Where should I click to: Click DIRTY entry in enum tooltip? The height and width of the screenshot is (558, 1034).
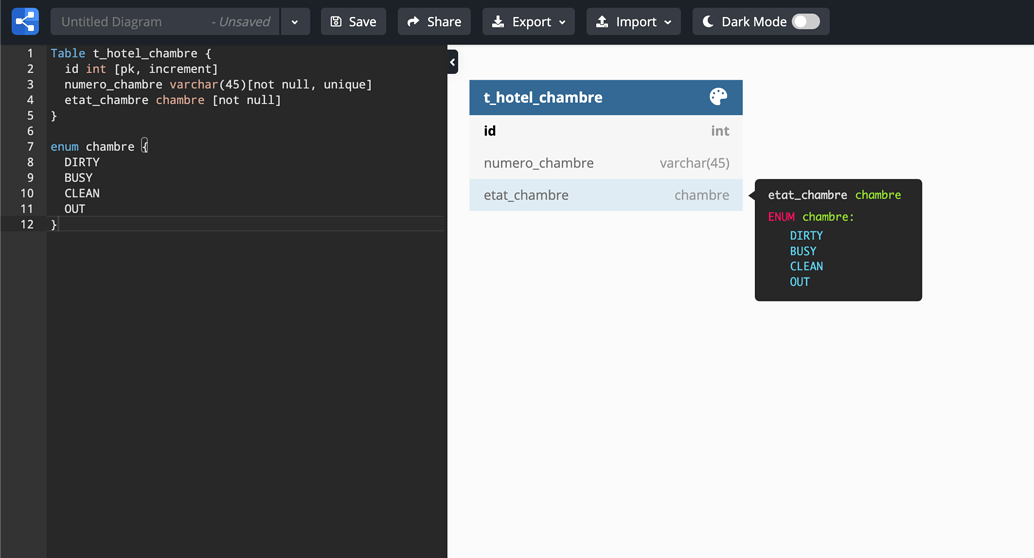point(806,235)
